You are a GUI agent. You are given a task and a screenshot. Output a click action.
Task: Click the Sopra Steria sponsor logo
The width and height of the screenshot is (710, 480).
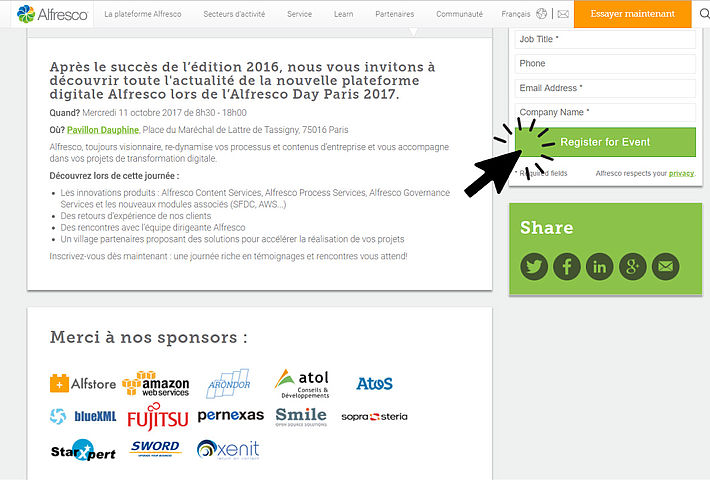pyautogui.click(x=374, y=417)
